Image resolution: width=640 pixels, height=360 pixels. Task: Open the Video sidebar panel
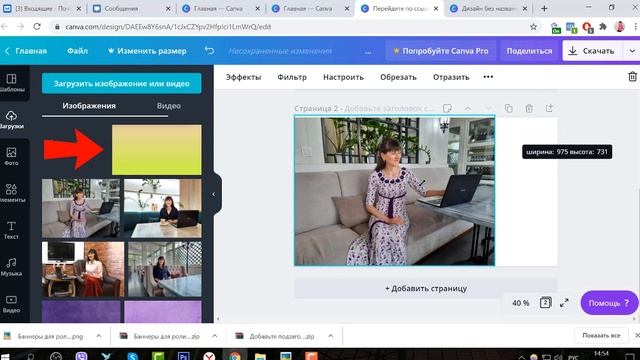12,304
